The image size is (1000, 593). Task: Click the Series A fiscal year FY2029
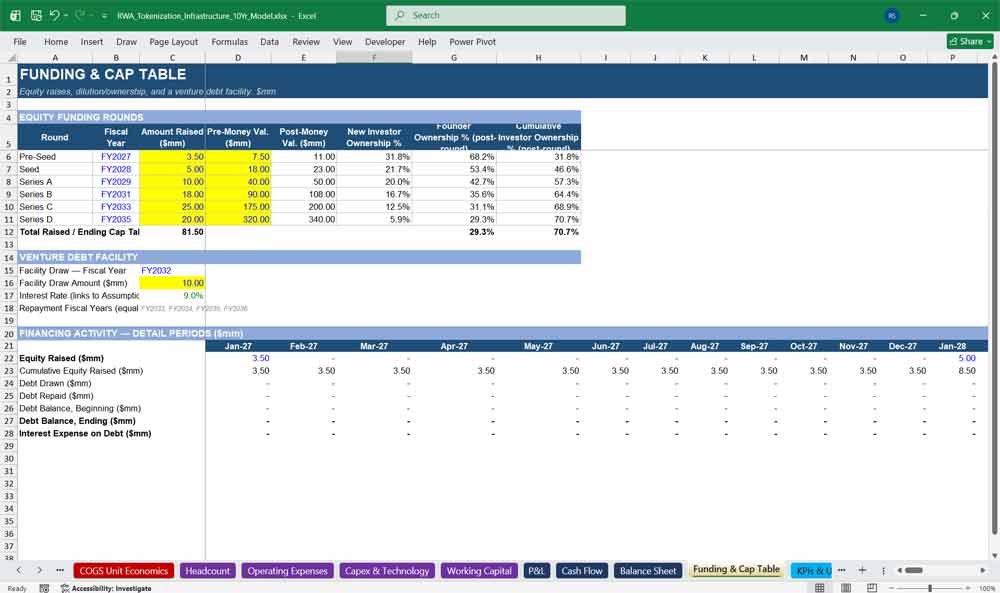[x=116, y=182]
